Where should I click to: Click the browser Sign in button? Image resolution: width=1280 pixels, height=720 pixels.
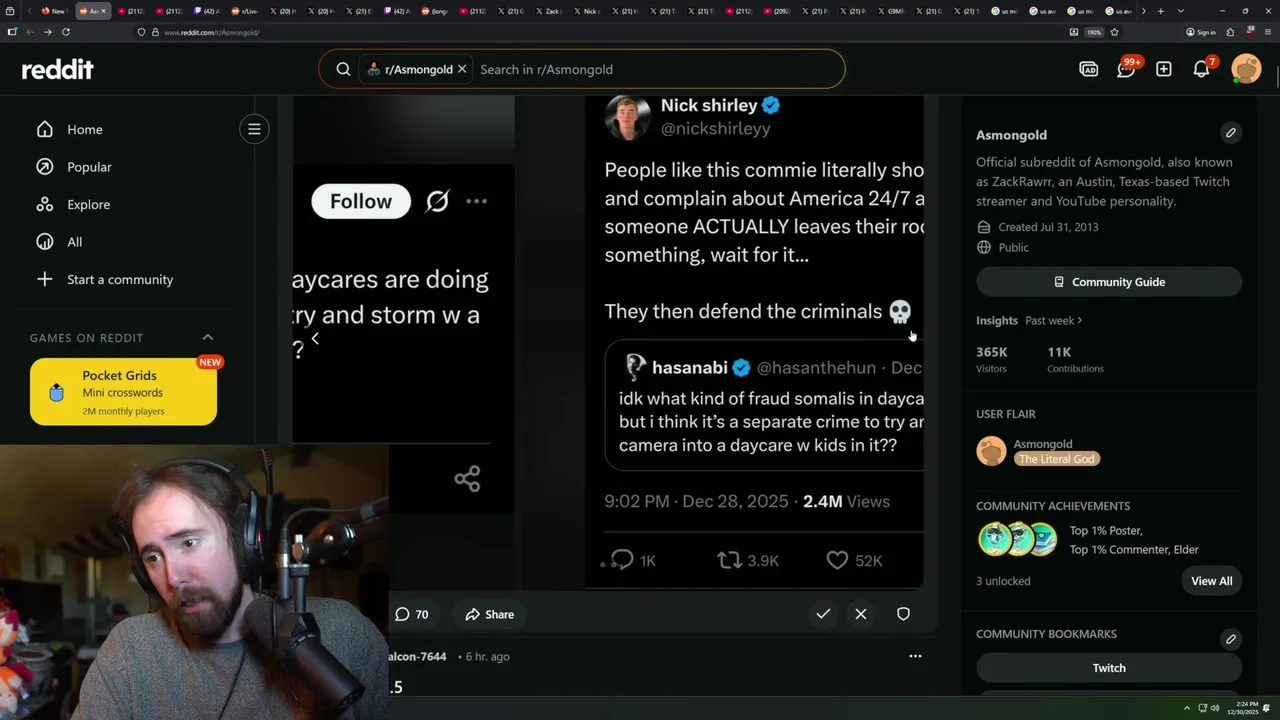point(1200,32)
